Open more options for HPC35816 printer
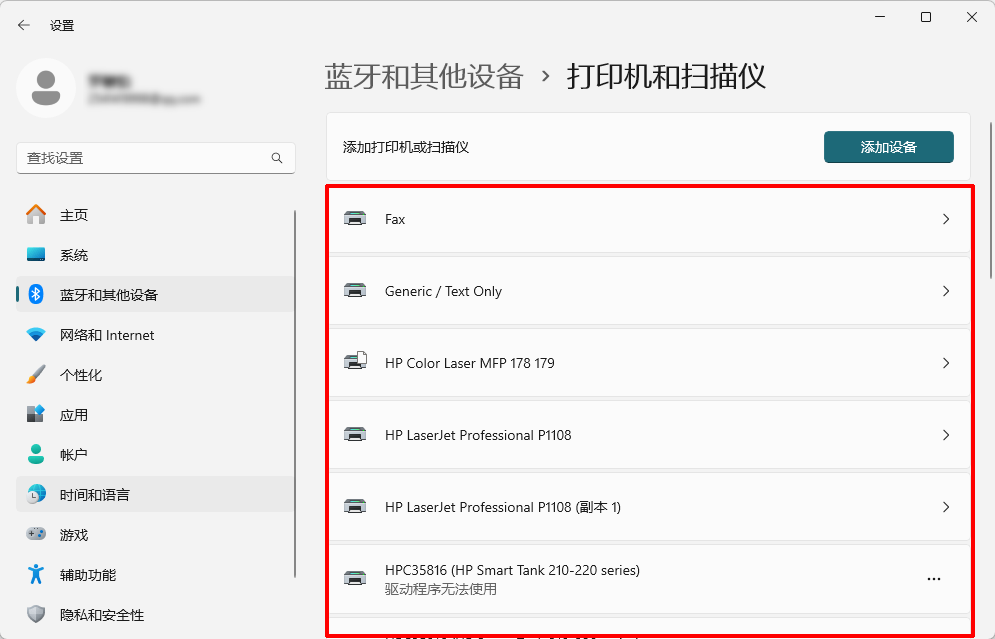 (933, 579)
